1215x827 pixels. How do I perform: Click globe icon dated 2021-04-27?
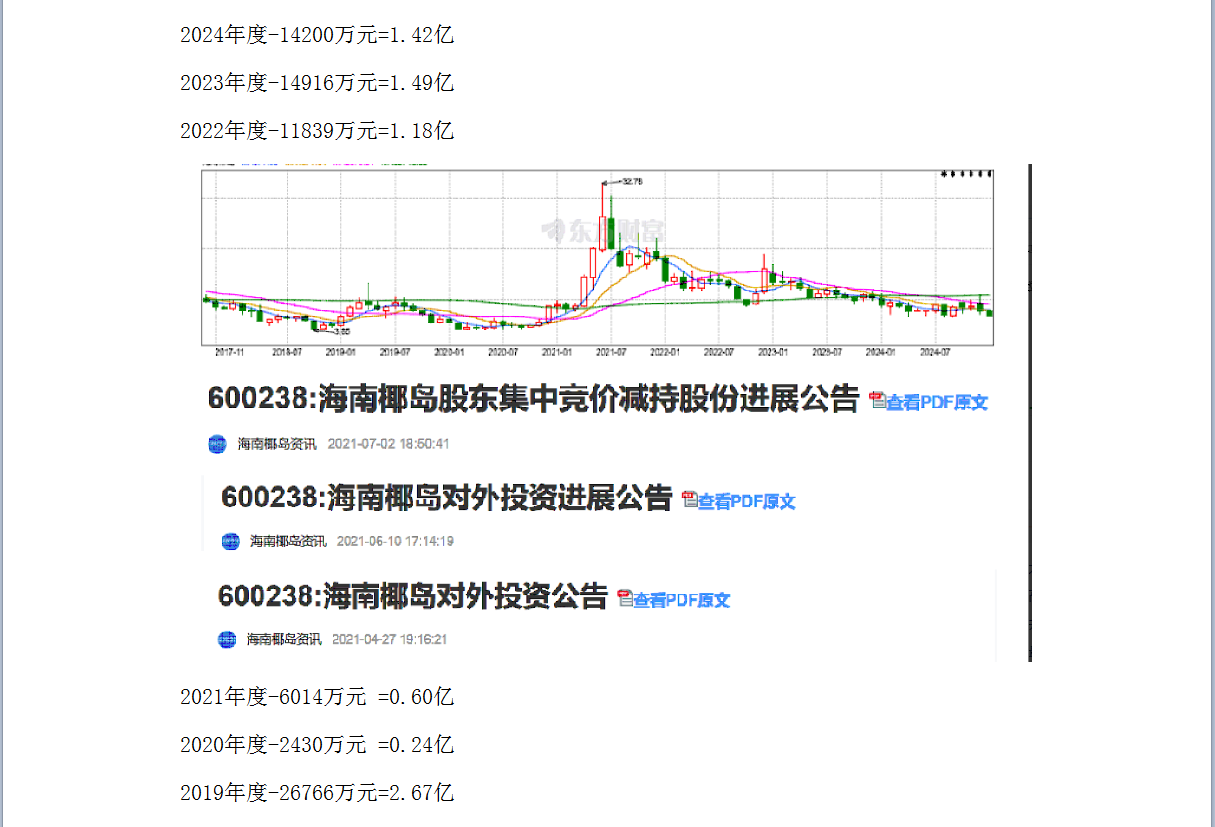pos(227,639)
